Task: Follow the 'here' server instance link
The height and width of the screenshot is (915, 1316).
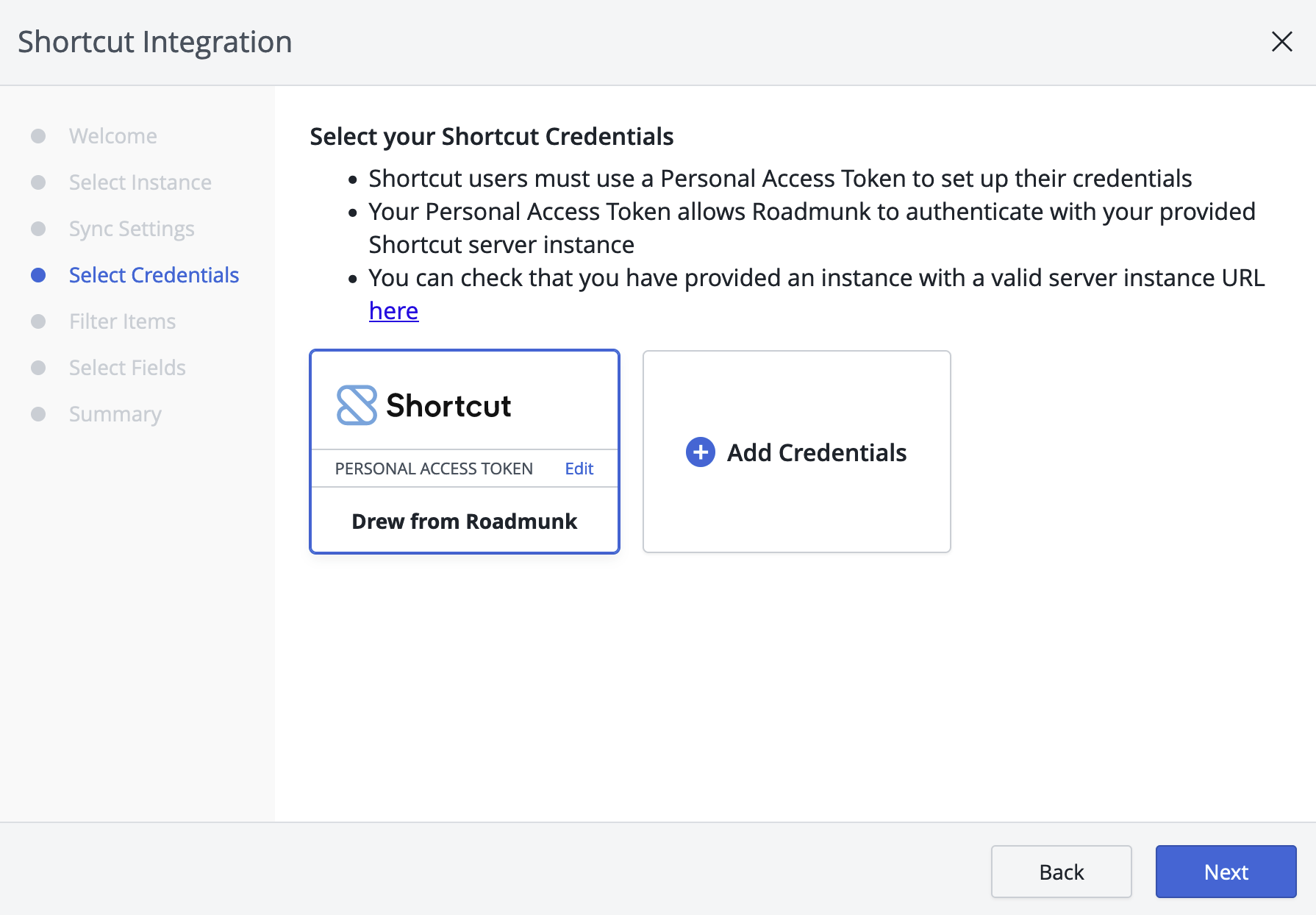Action: pos(393,311)
